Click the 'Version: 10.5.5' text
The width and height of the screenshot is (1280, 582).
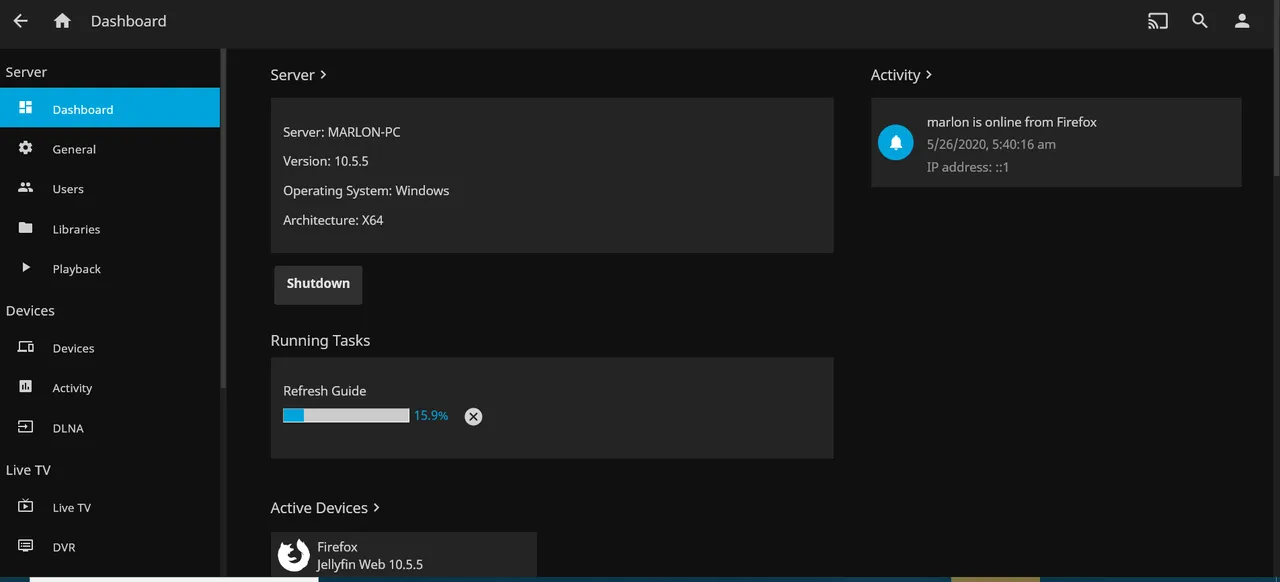point(326,161)
